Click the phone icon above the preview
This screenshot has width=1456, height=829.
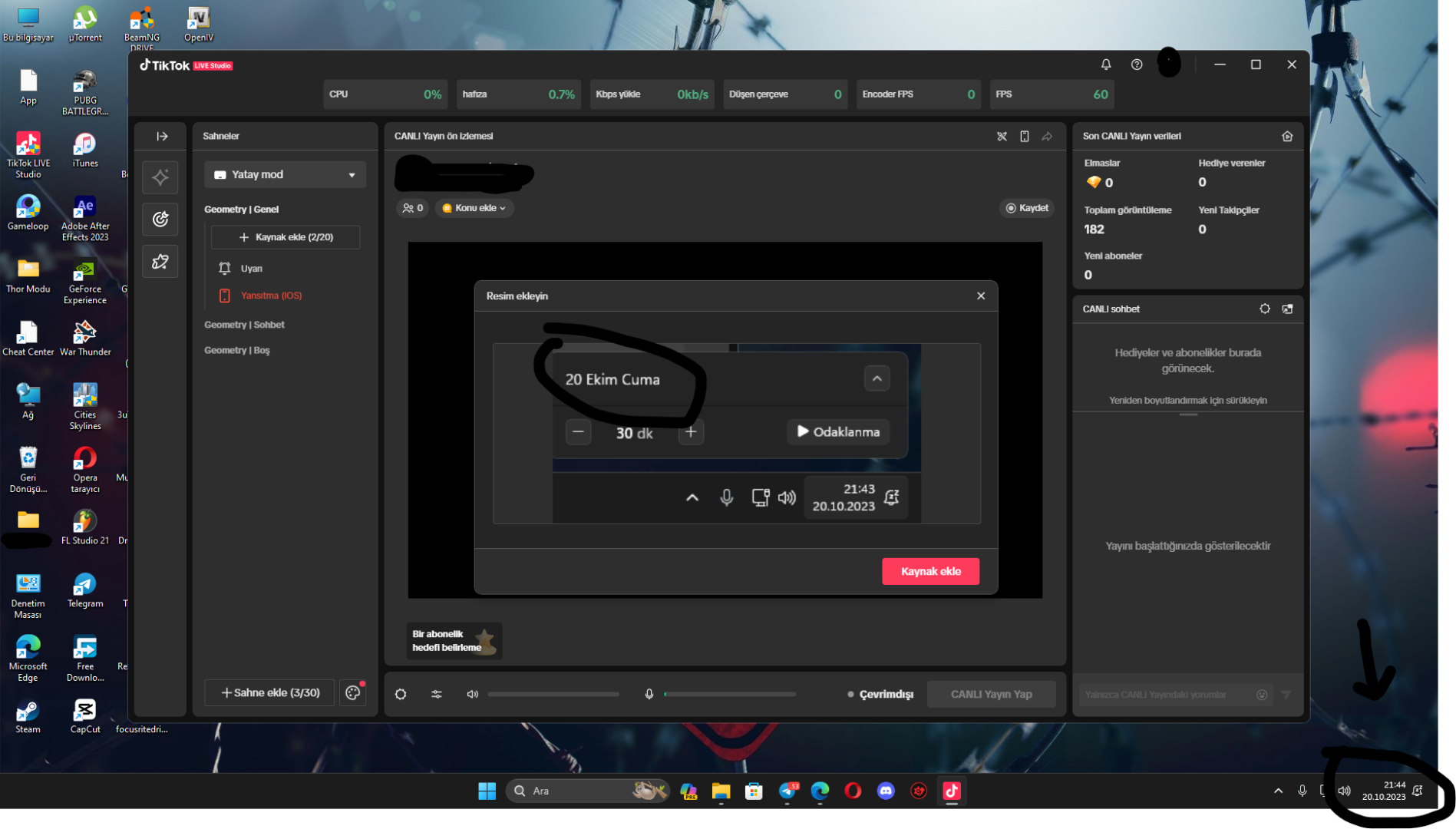[x=1024, y=136]
